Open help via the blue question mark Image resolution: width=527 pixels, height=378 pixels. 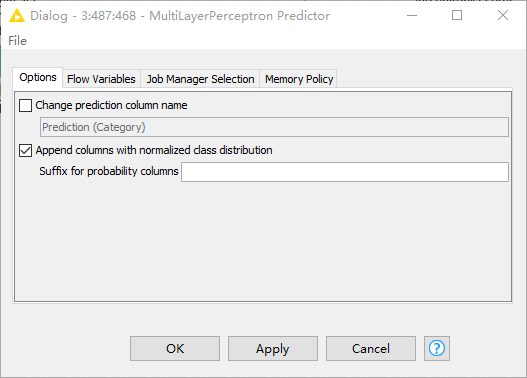pos(437,348)
